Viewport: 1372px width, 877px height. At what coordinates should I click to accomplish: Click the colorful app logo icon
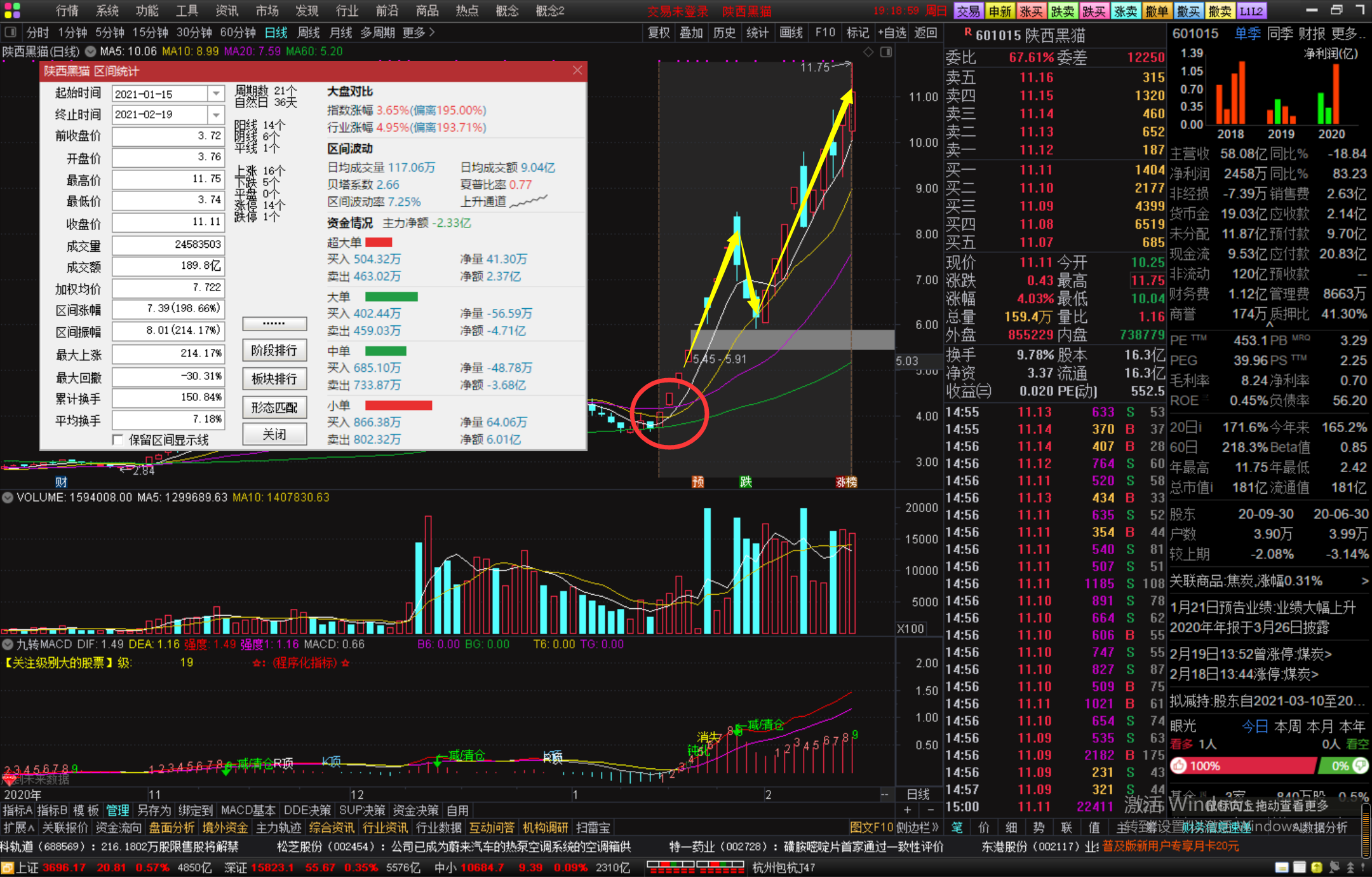click(12, 10)
